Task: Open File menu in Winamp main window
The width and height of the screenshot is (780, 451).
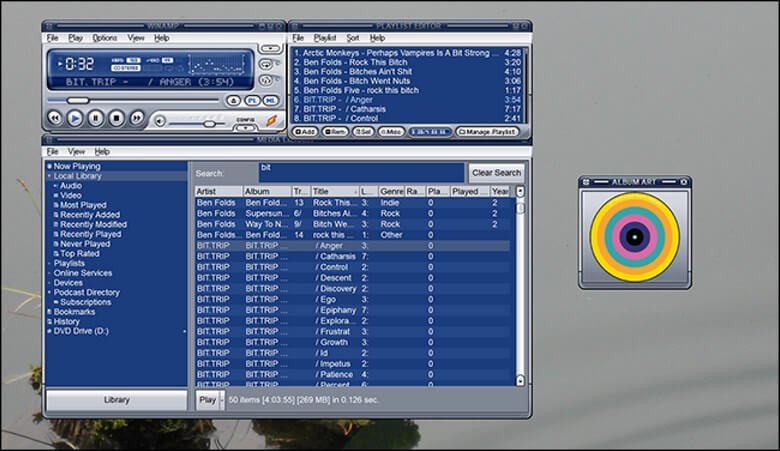Action: [52, 38]
